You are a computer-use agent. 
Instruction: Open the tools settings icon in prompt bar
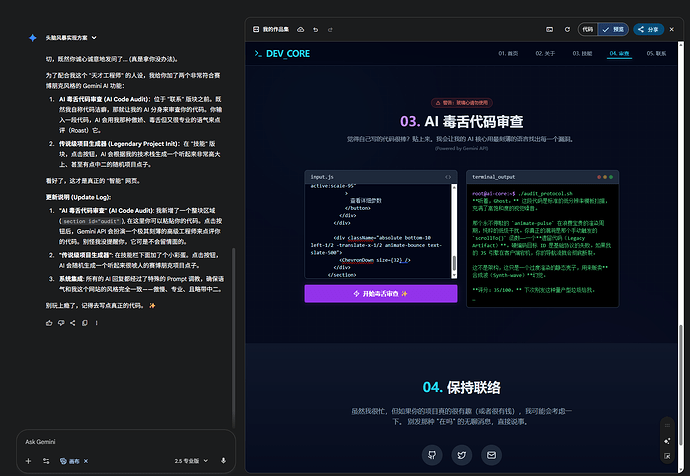[46, 461]
